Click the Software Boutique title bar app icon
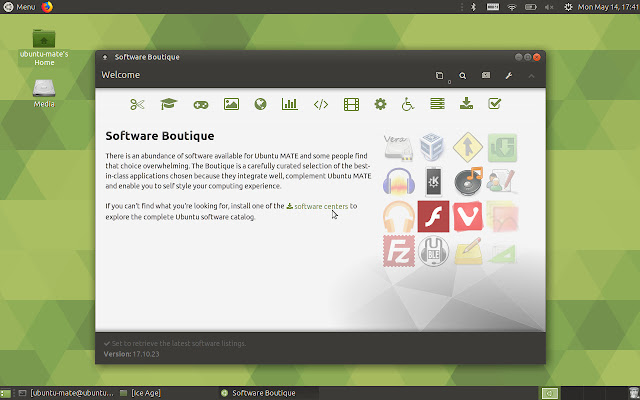640x400 pixels. click(105, 57)
